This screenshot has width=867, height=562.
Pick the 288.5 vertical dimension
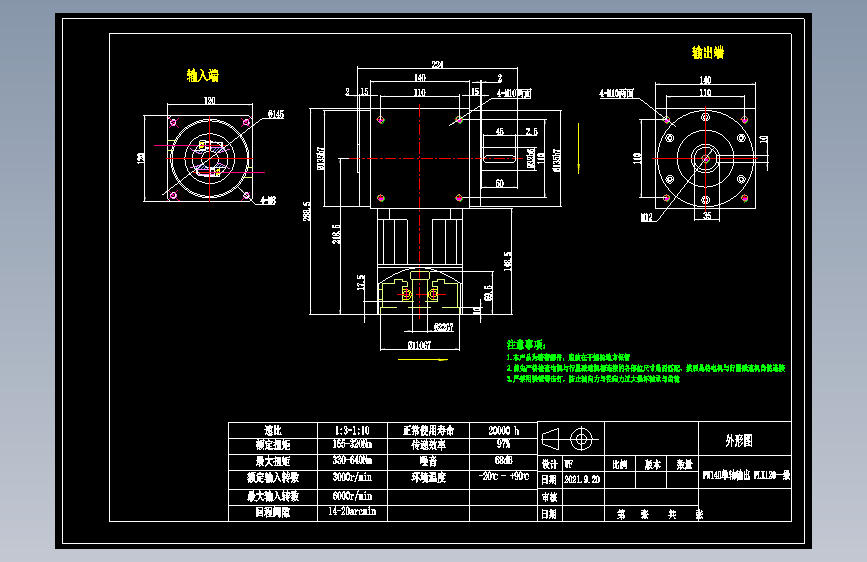click(x=306, y=211)
